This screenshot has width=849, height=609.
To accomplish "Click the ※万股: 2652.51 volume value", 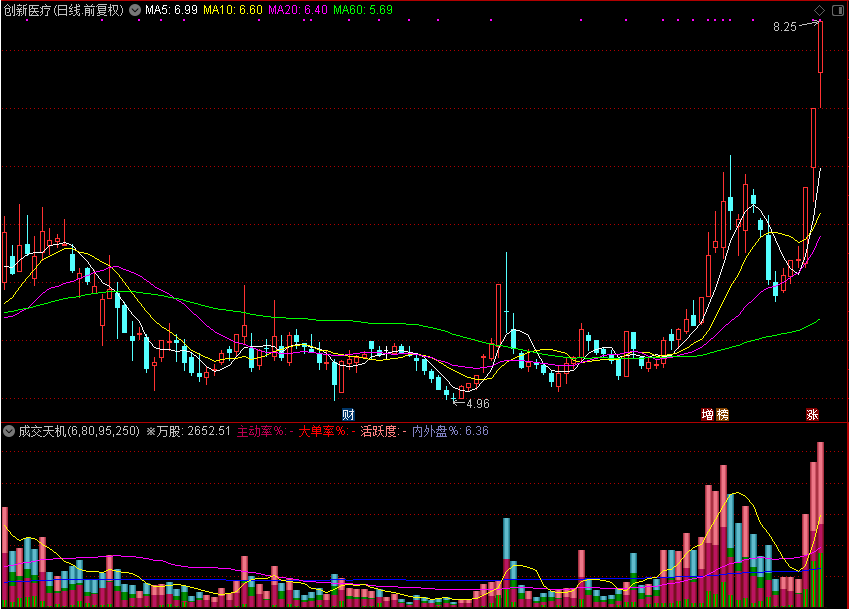I will pos(188,431).
